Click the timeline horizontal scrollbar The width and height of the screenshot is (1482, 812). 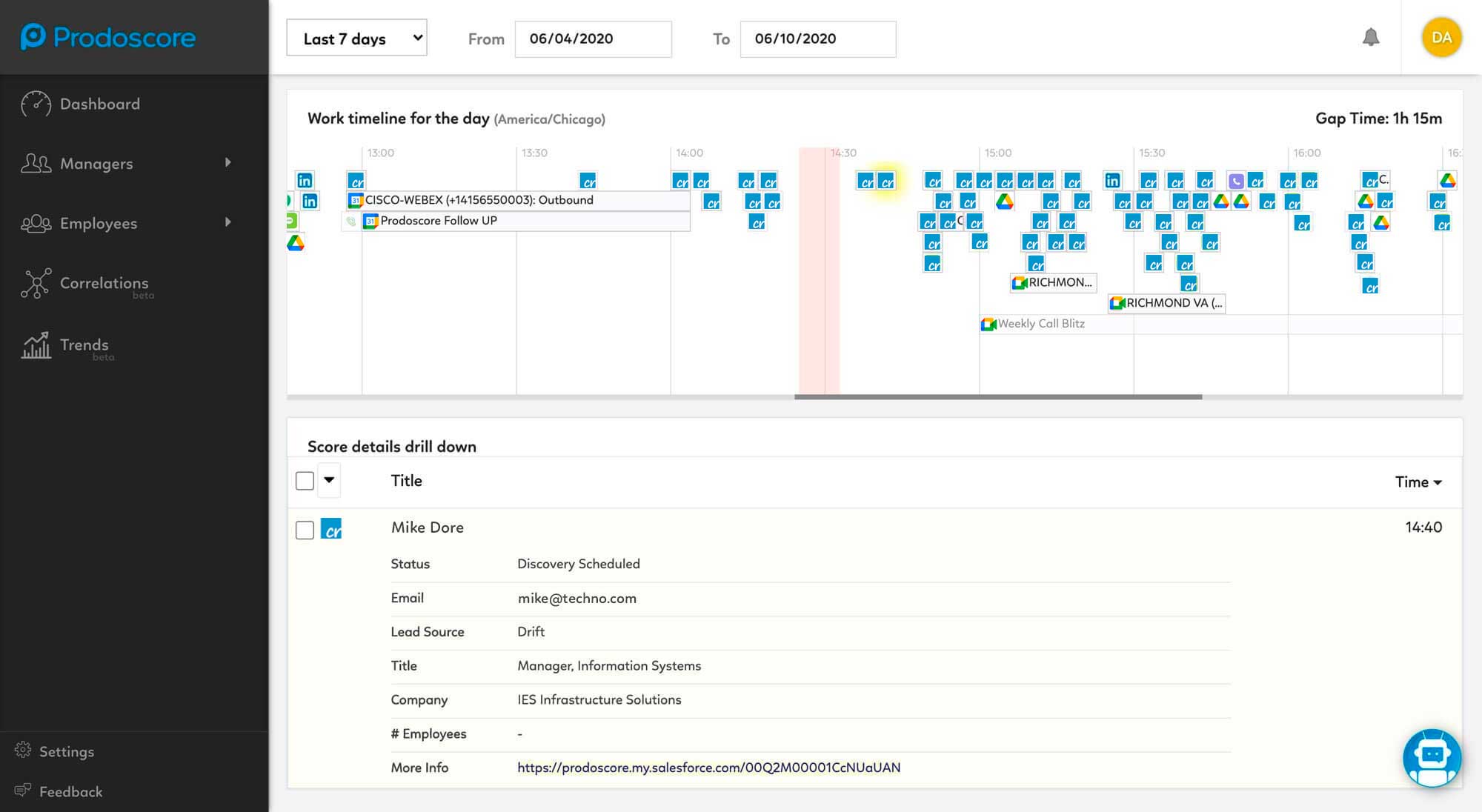point(997,397)
